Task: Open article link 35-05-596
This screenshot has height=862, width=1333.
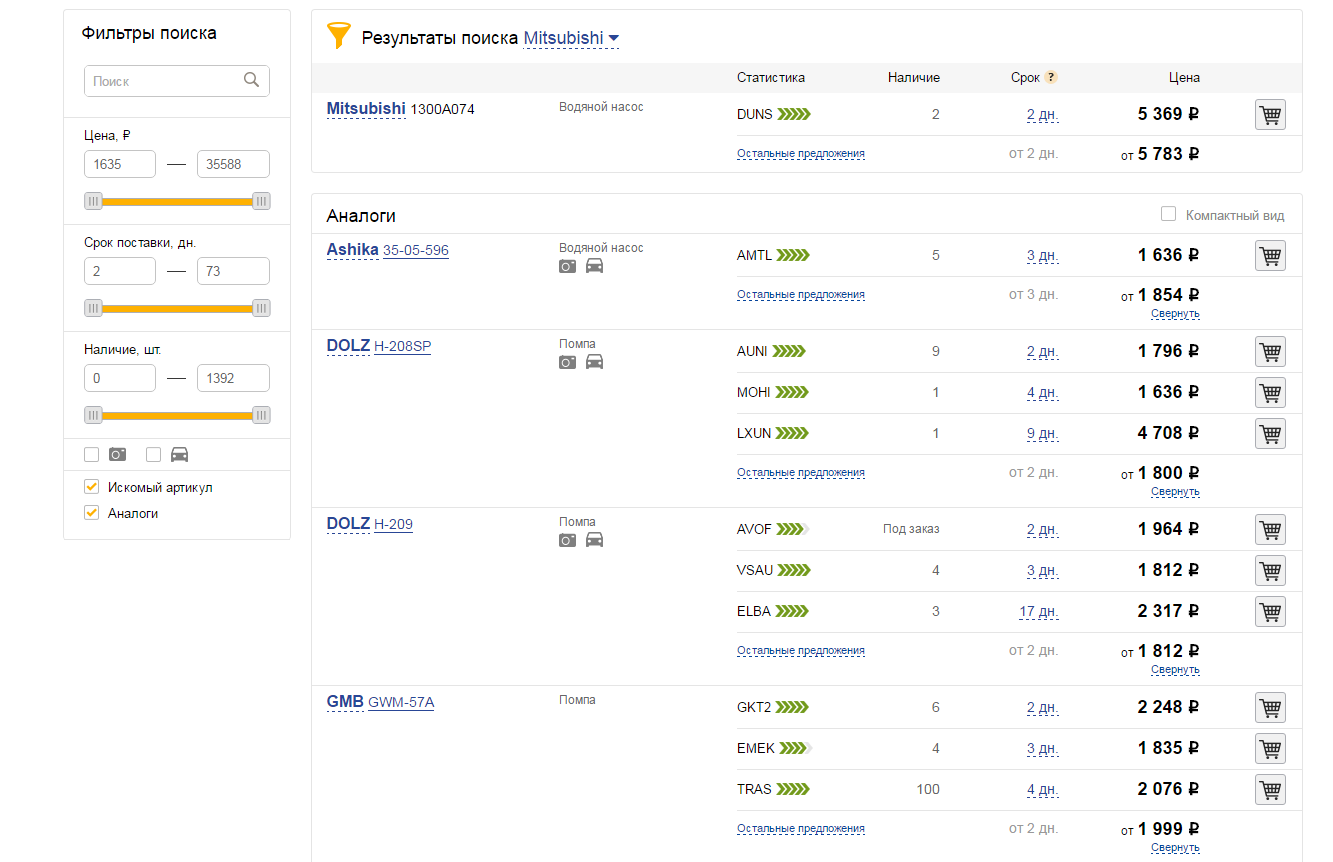Action: pos(416,250)
